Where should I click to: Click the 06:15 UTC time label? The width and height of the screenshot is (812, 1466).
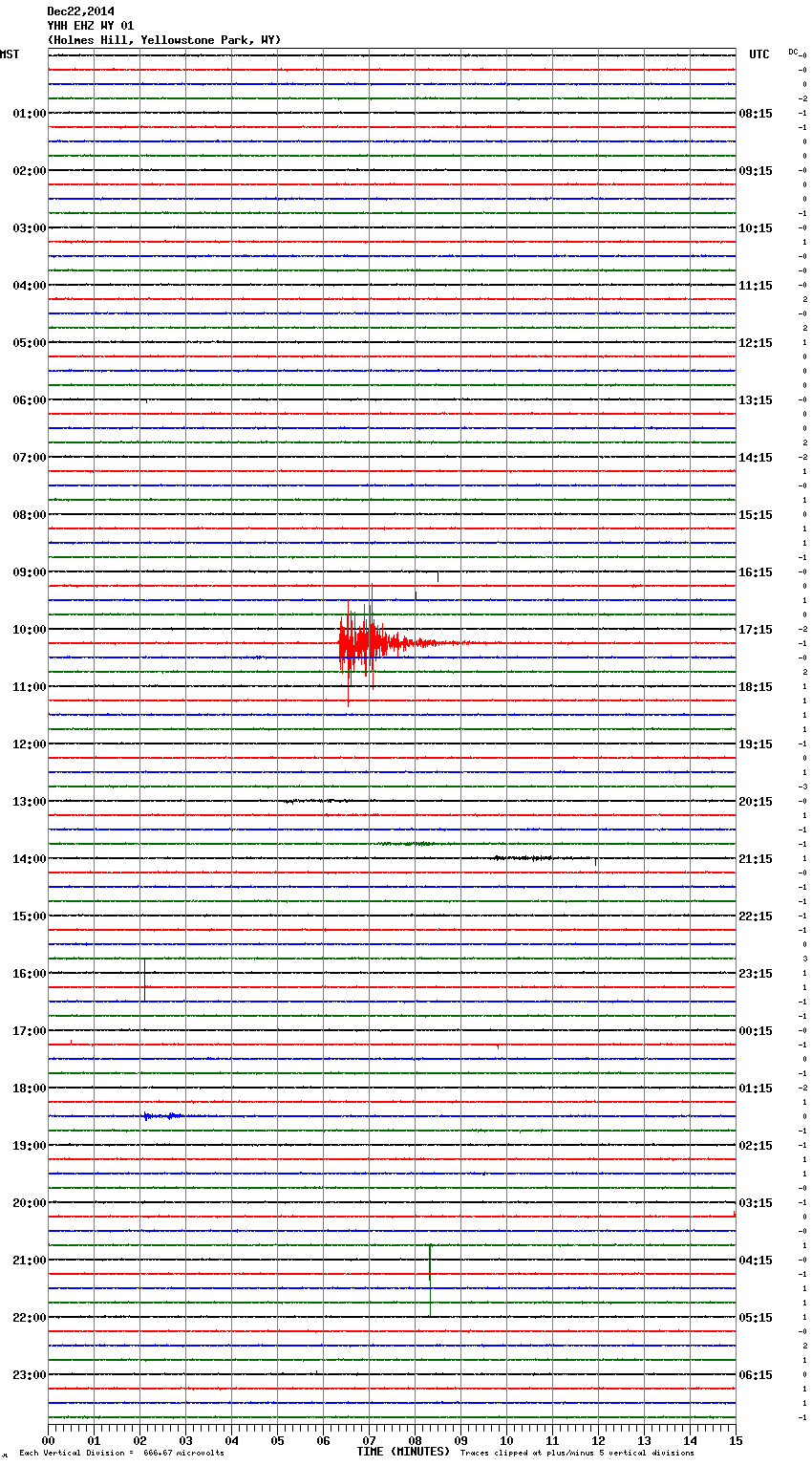tap(756, 1375)
